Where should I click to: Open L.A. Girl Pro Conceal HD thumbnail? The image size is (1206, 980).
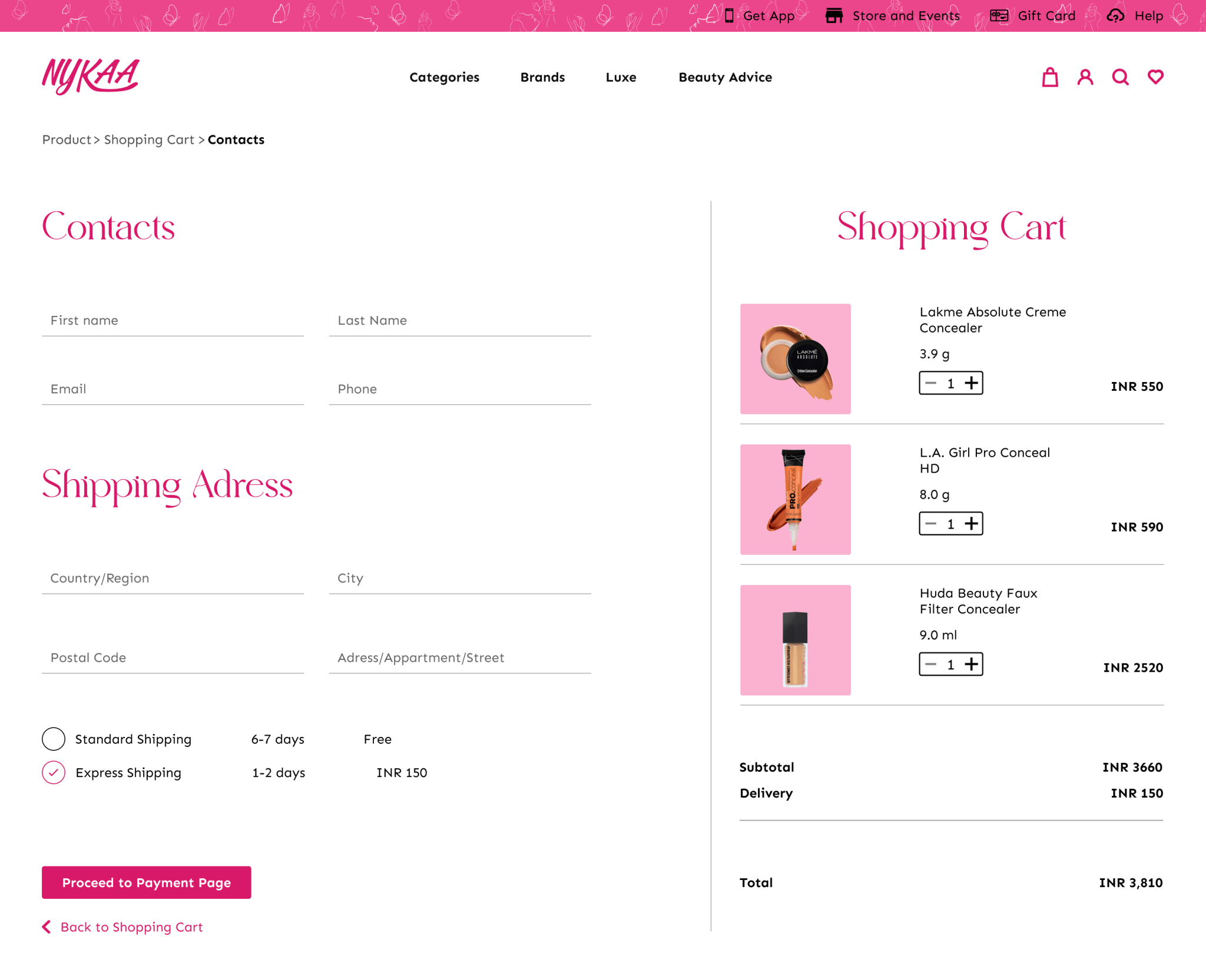[795, 499]
